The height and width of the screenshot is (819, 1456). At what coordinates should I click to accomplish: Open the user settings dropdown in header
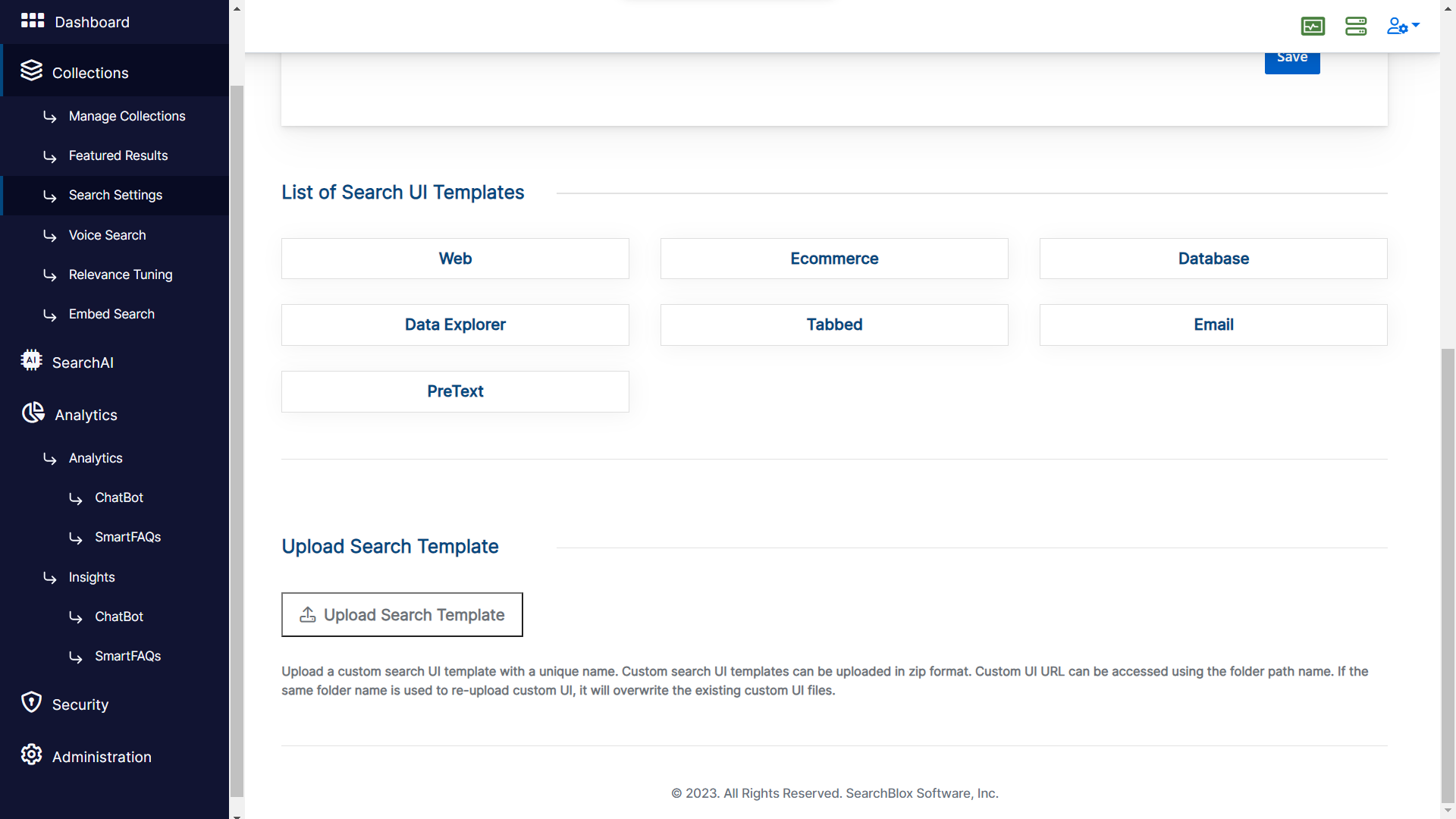click(x=1403, y=27)
